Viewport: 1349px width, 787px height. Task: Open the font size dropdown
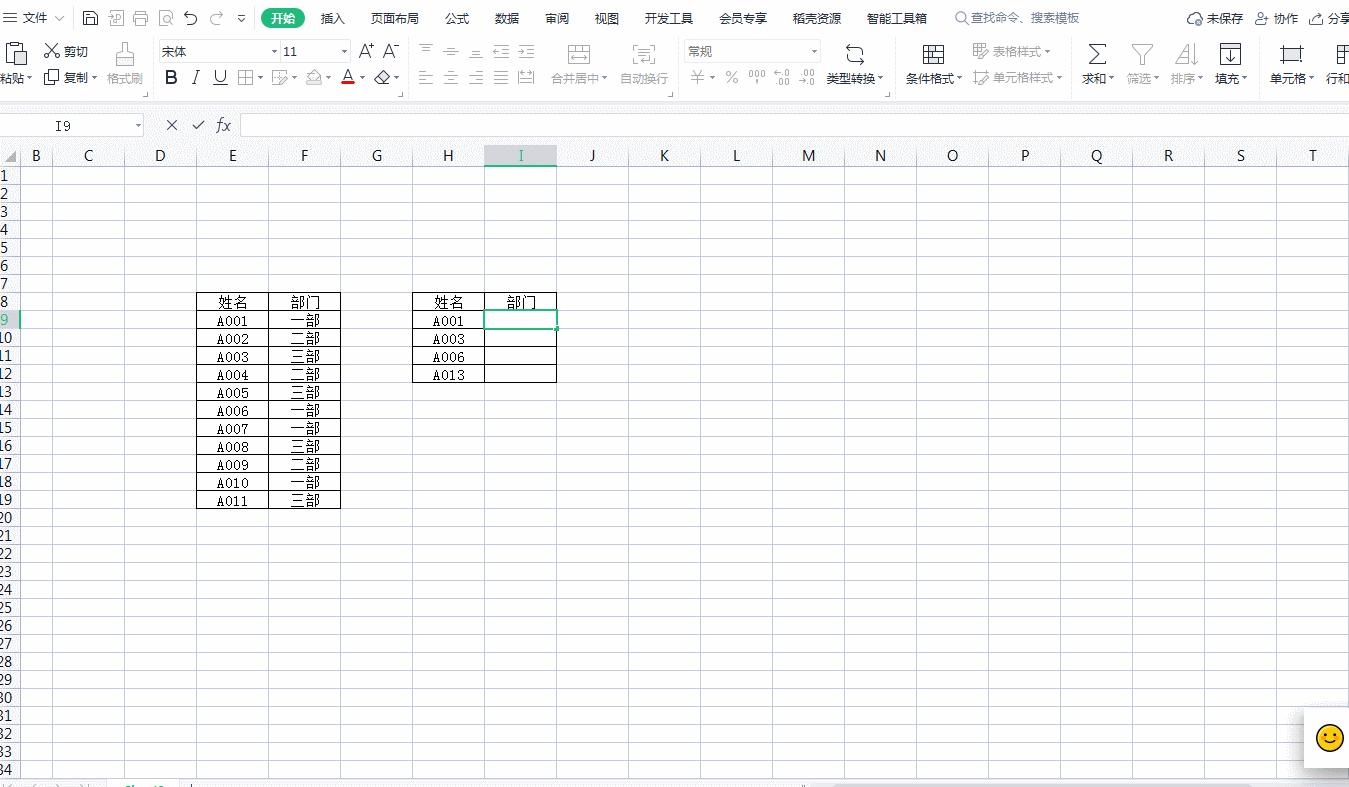[343, 50]
